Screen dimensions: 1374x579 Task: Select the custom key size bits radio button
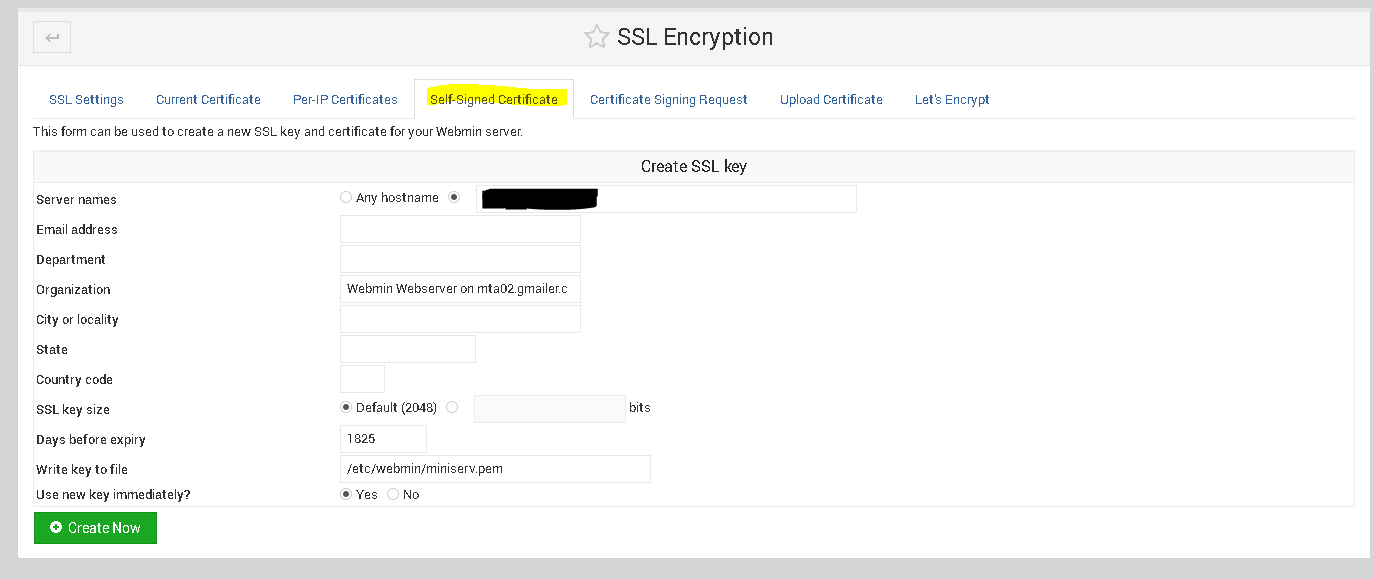[x=452, y=407]
